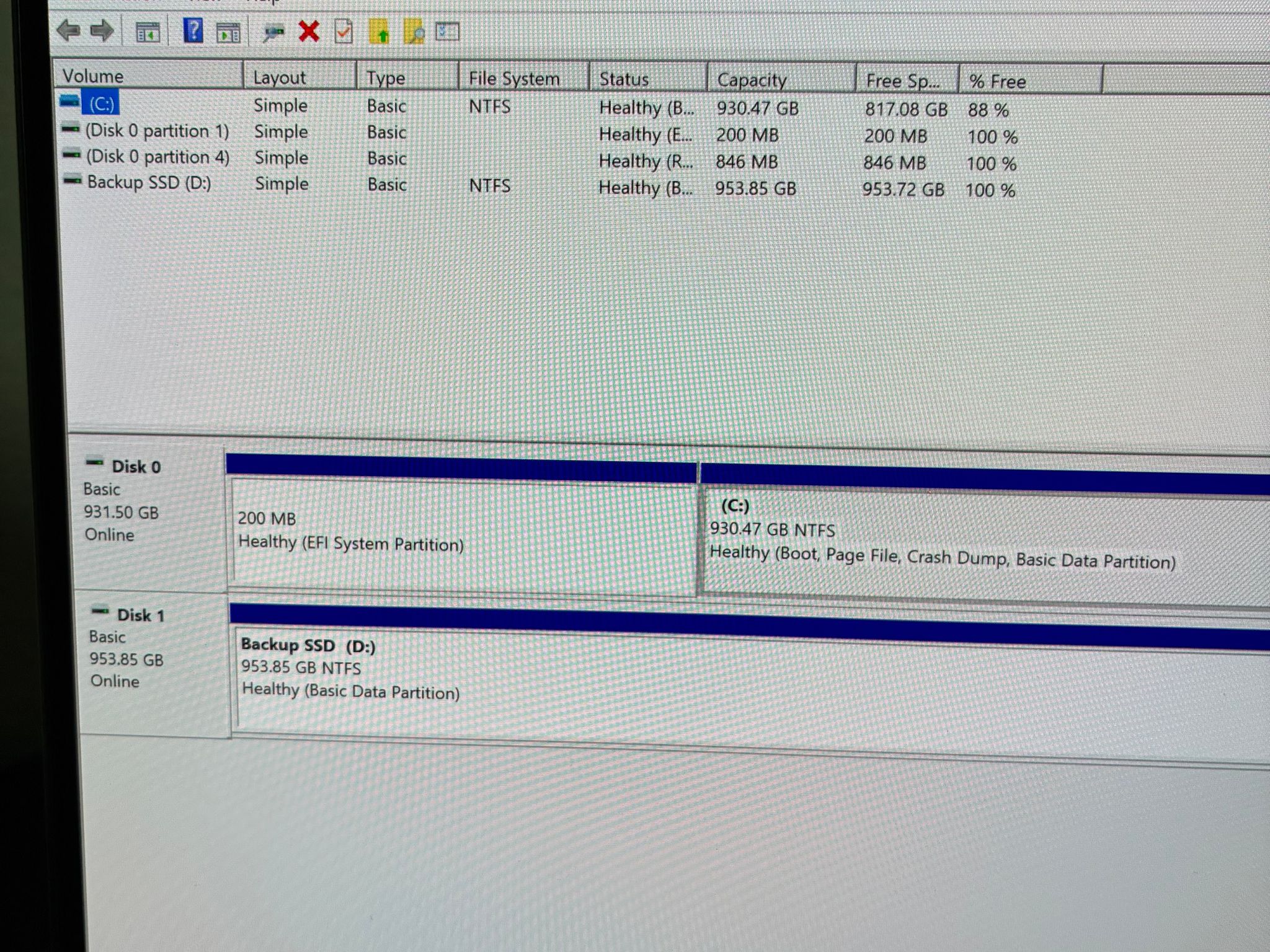This screenshot has height=952, width=1270.
Task: Select the (C:) volume row
Action: click(535, 106)
